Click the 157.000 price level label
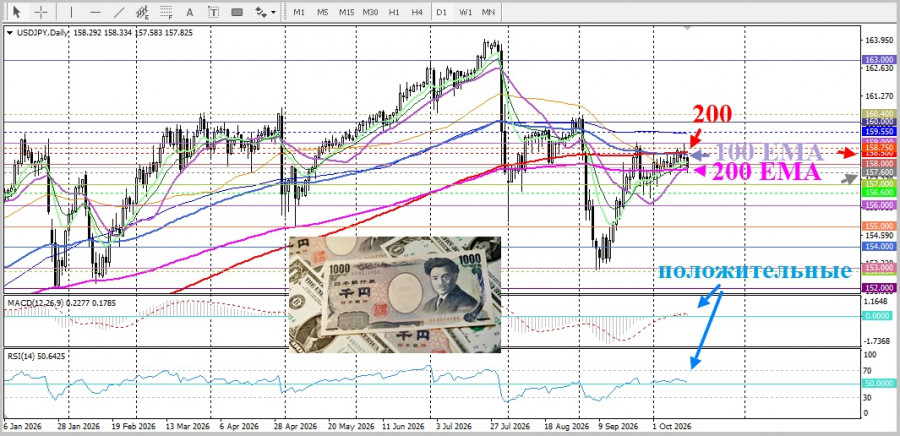 tap(878, 184)
